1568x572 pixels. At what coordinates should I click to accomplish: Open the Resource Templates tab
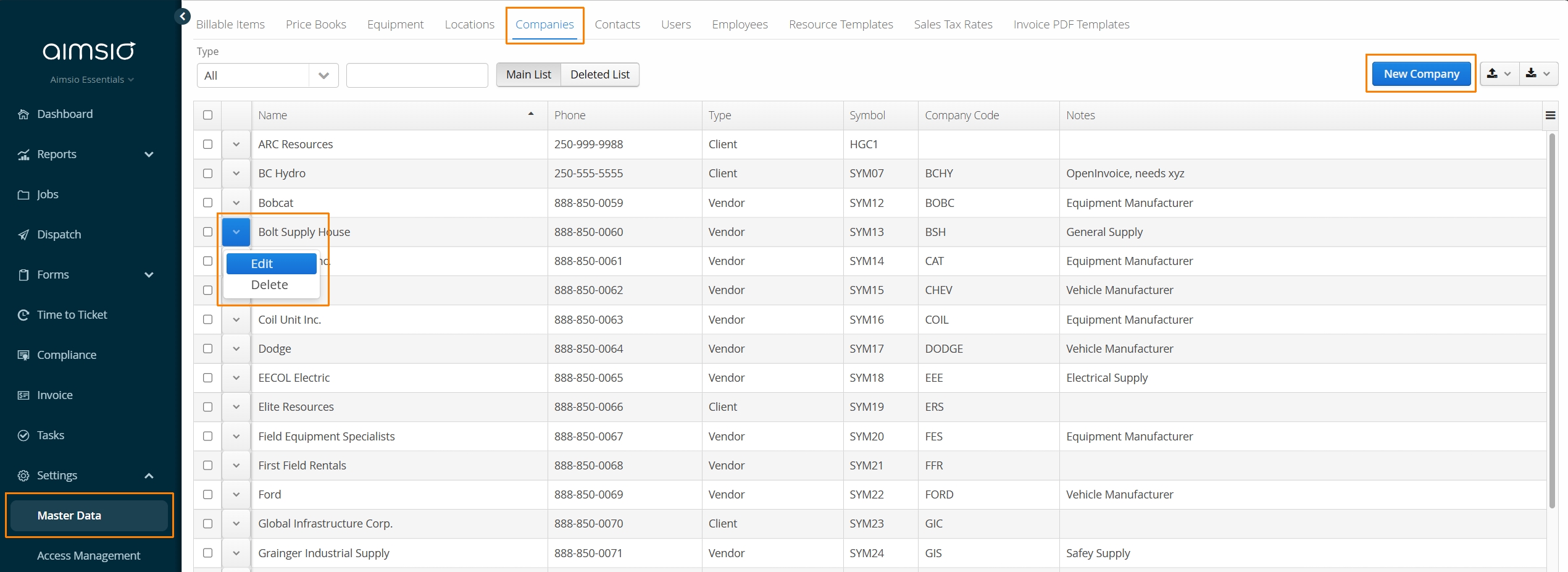(x=841, y=24)
